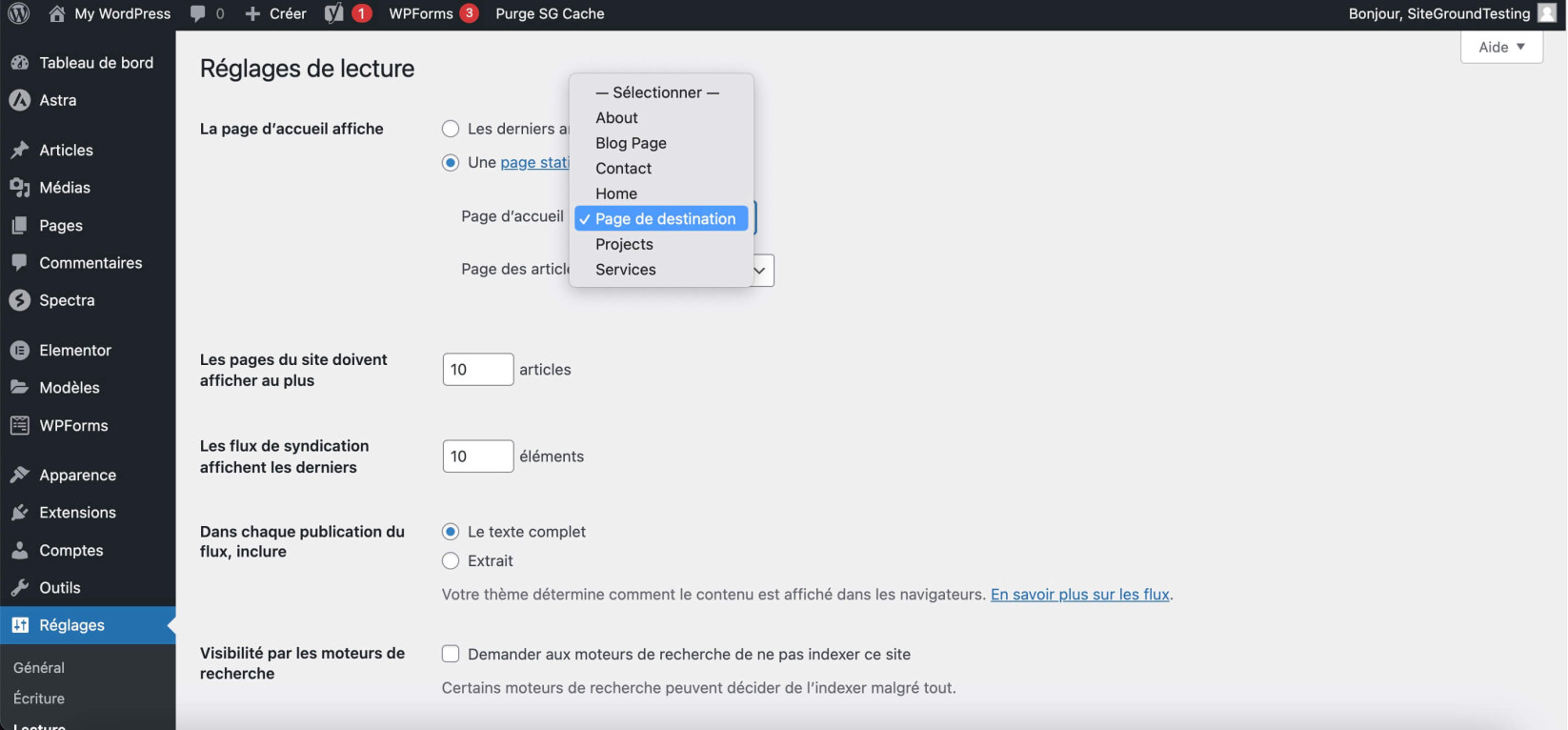Click the plus icon next to Créer
The height and width of the screenshot is (730, 1568).
252,13
